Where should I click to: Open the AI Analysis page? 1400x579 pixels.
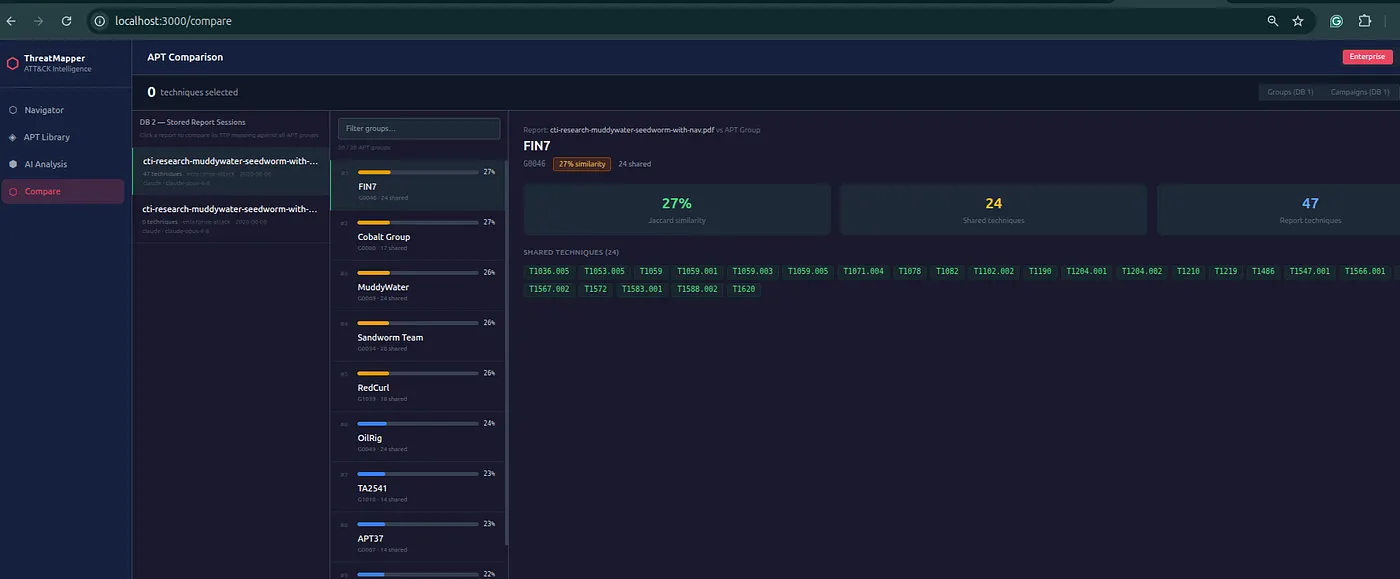[63, 164]
